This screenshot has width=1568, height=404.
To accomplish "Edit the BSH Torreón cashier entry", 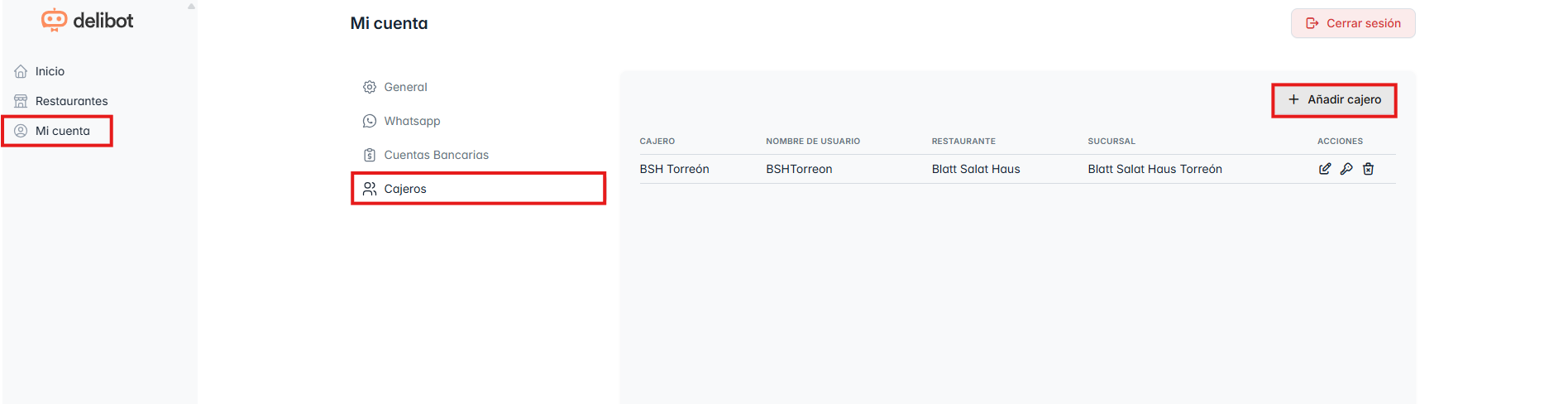I will point(1324,169).
